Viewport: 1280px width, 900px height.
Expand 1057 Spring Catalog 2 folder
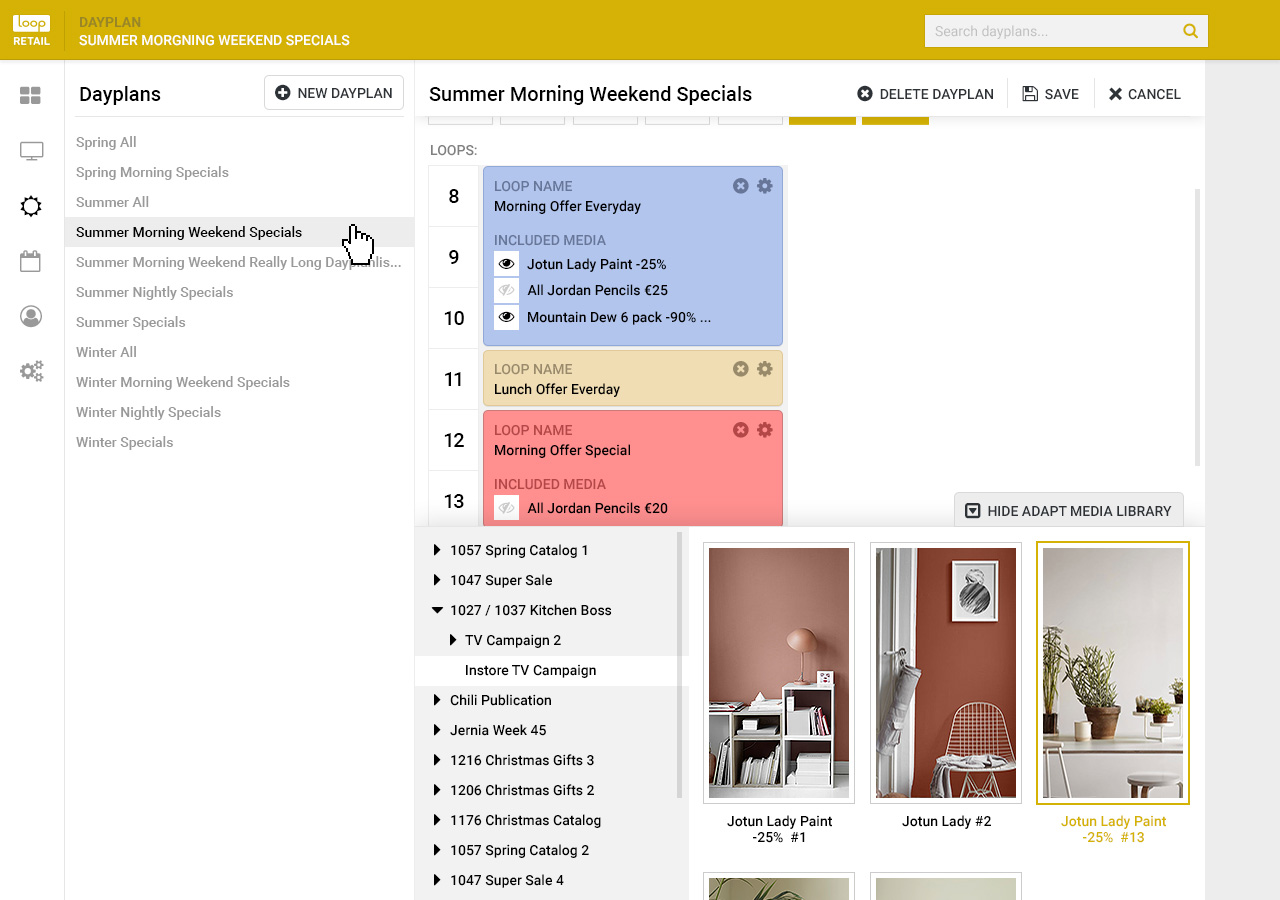437,850
